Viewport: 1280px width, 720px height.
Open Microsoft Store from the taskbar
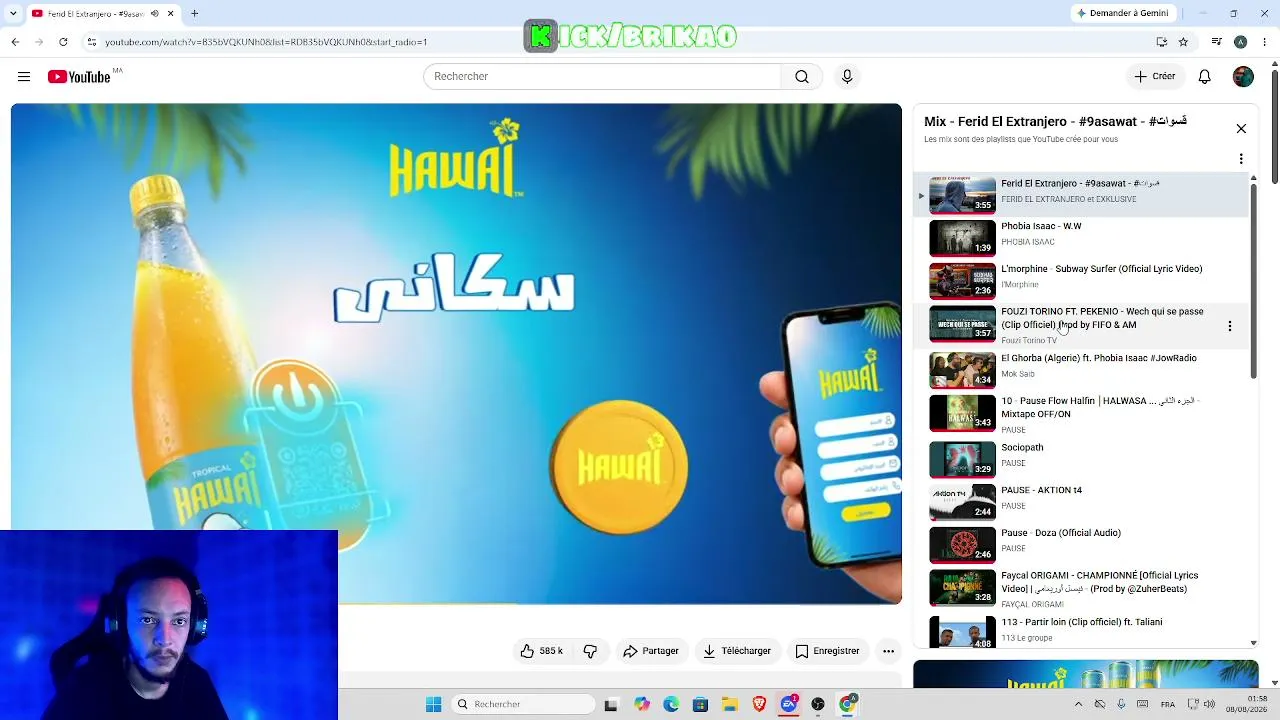click(700, 704)
